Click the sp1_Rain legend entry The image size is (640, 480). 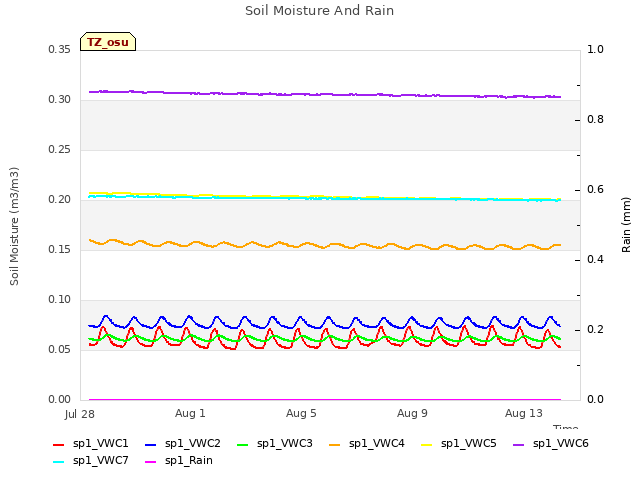(x=179, y=461)
